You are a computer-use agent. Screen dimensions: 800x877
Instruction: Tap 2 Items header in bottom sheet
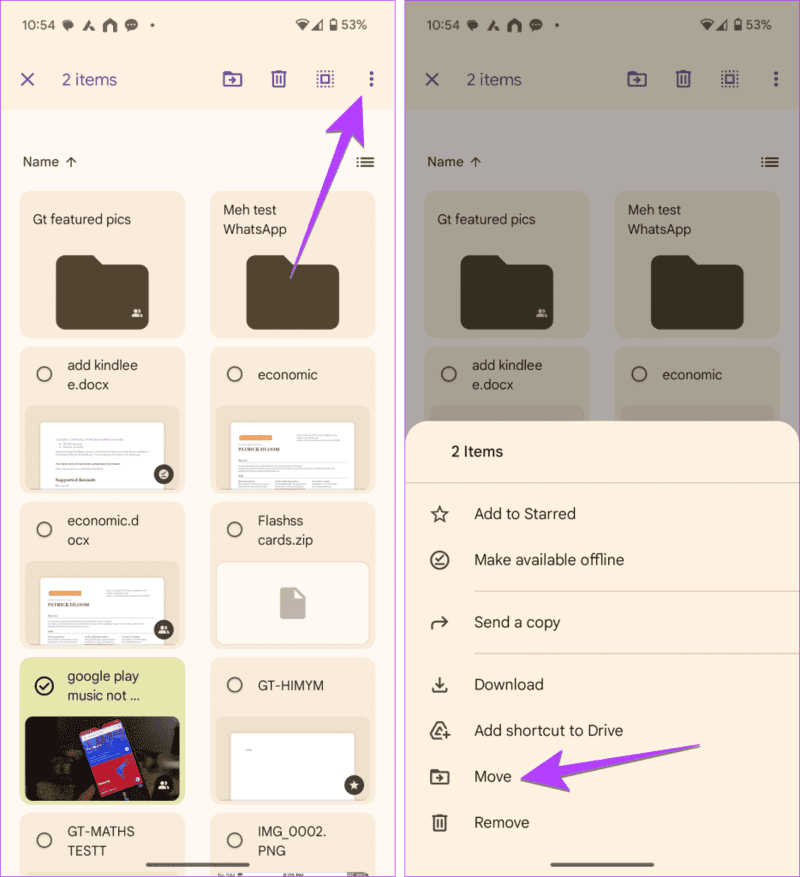tap(477, 452)
